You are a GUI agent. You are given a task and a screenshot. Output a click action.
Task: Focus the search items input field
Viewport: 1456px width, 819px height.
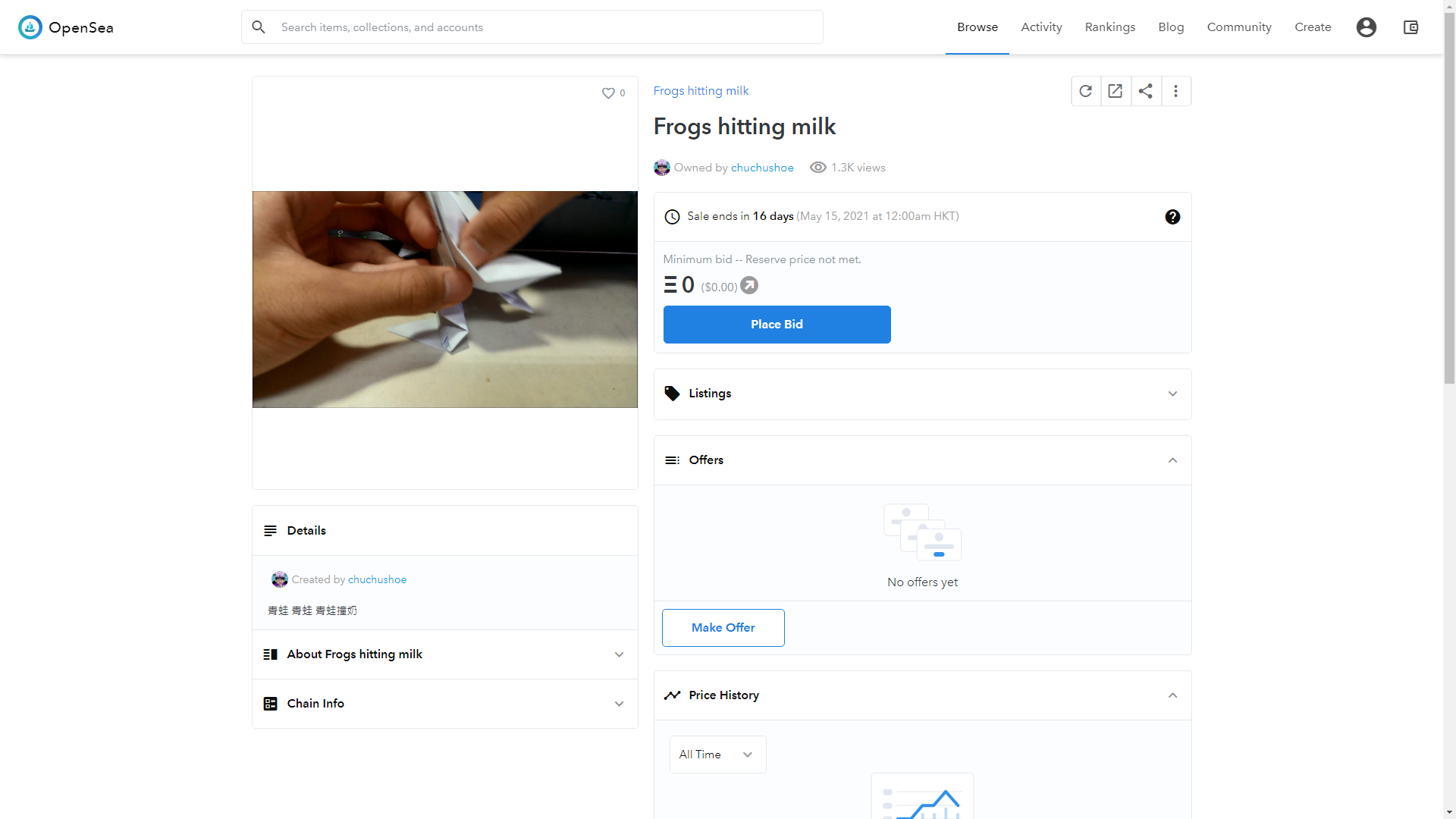click(x=532, y=27)
